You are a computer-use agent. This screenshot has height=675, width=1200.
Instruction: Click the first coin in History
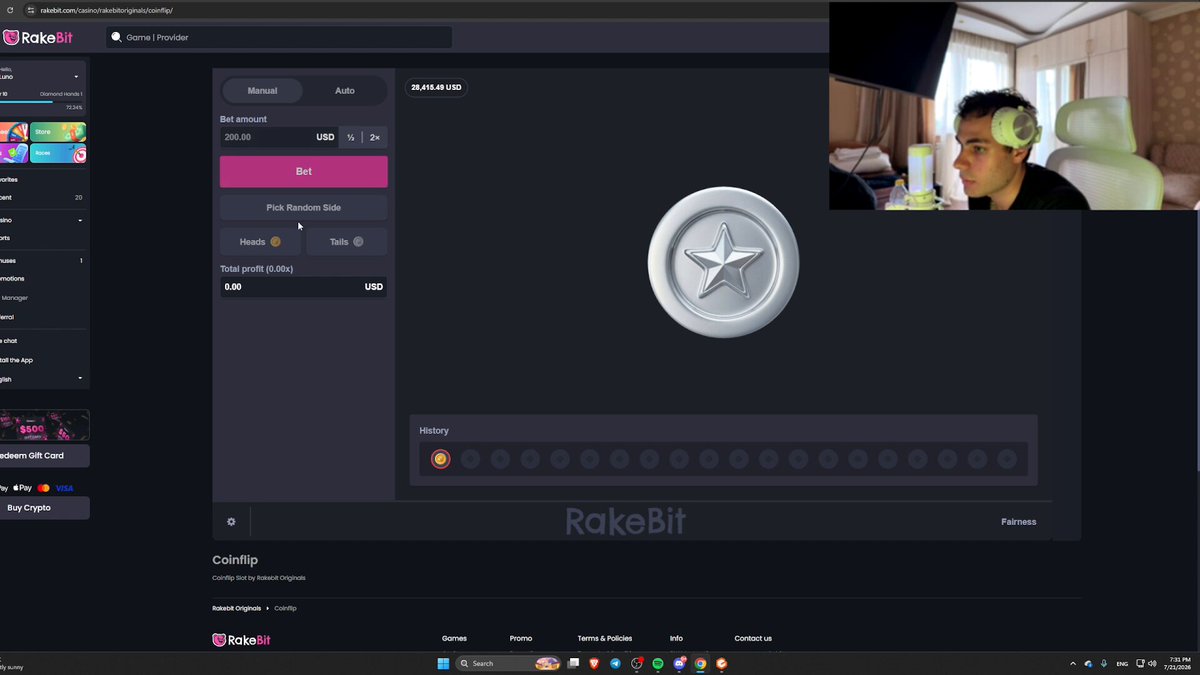(x=440, y=459)
